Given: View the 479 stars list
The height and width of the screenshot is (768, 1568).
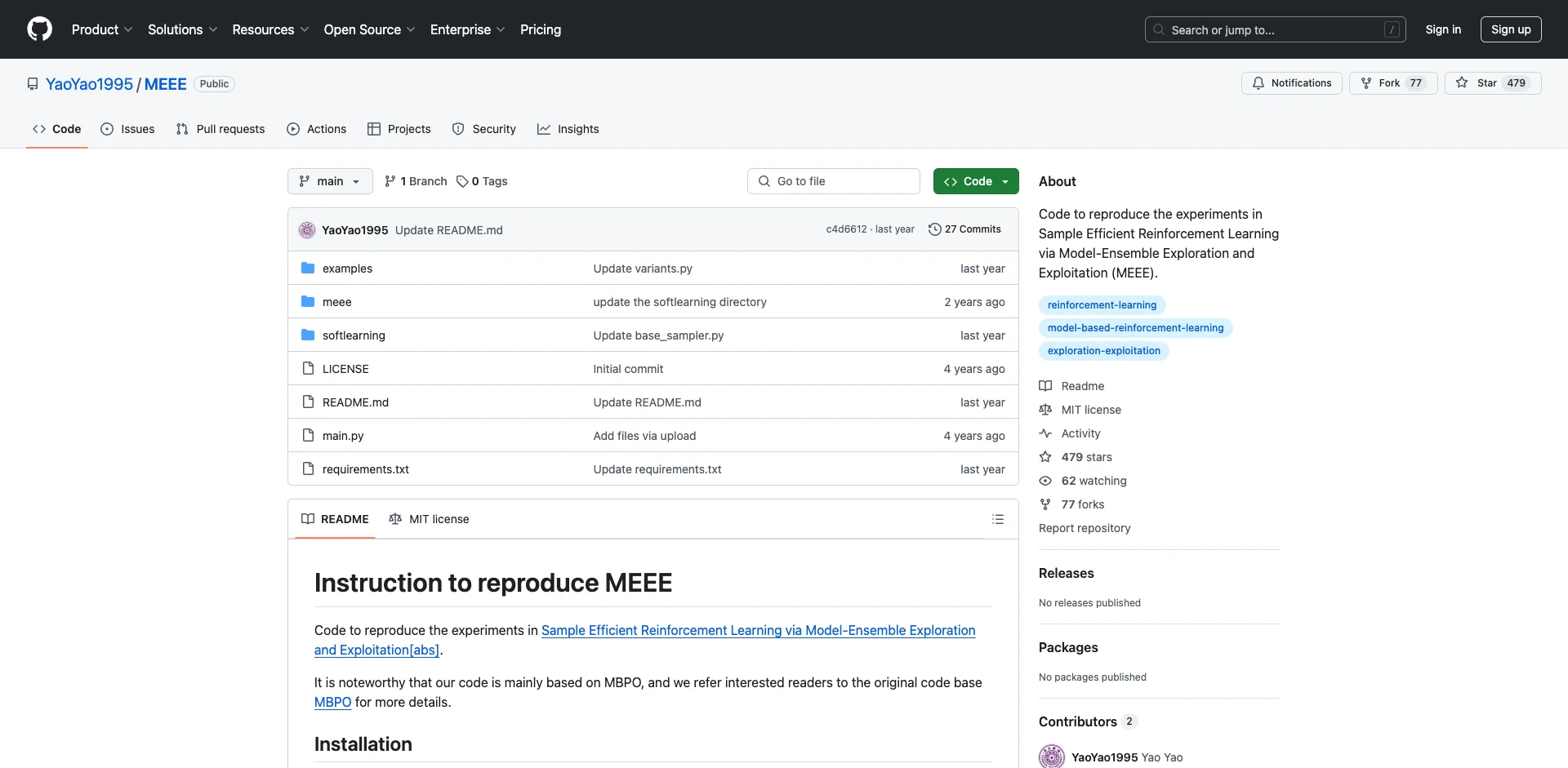Looking at the screenshot, I should point(1076,457).
